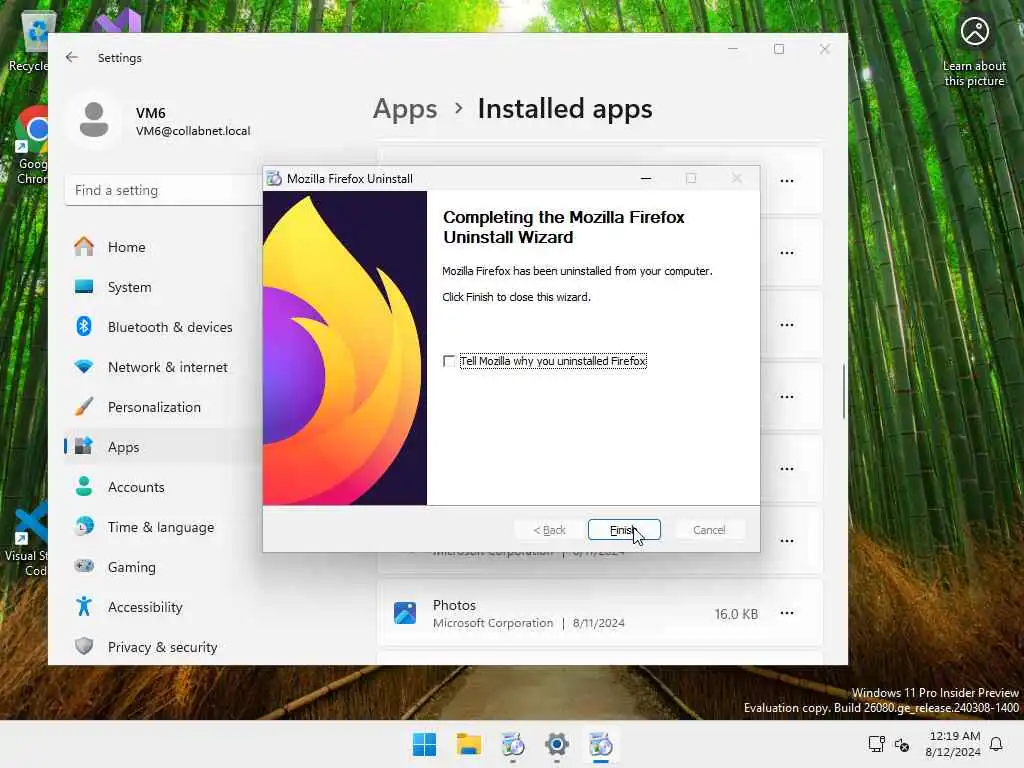Click the Bluetooth icon in sidebar
The height and width of the screenshot is (768, 1024).
[84, 326]
